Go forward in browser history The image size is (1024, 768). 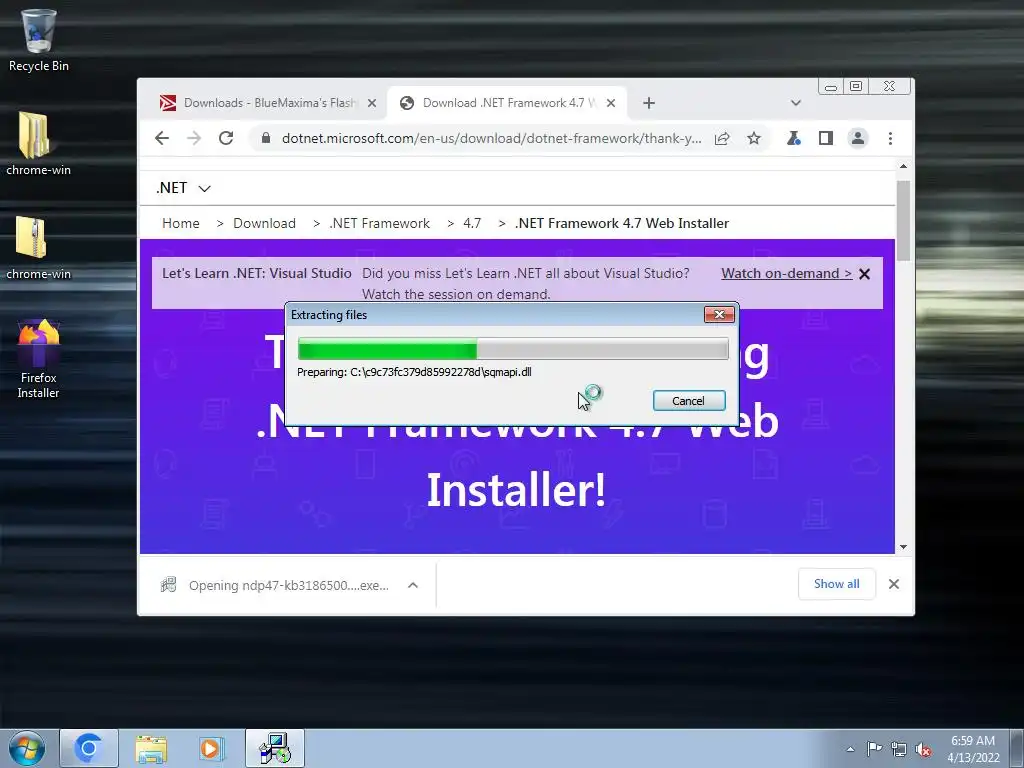(x=194, y=138)
